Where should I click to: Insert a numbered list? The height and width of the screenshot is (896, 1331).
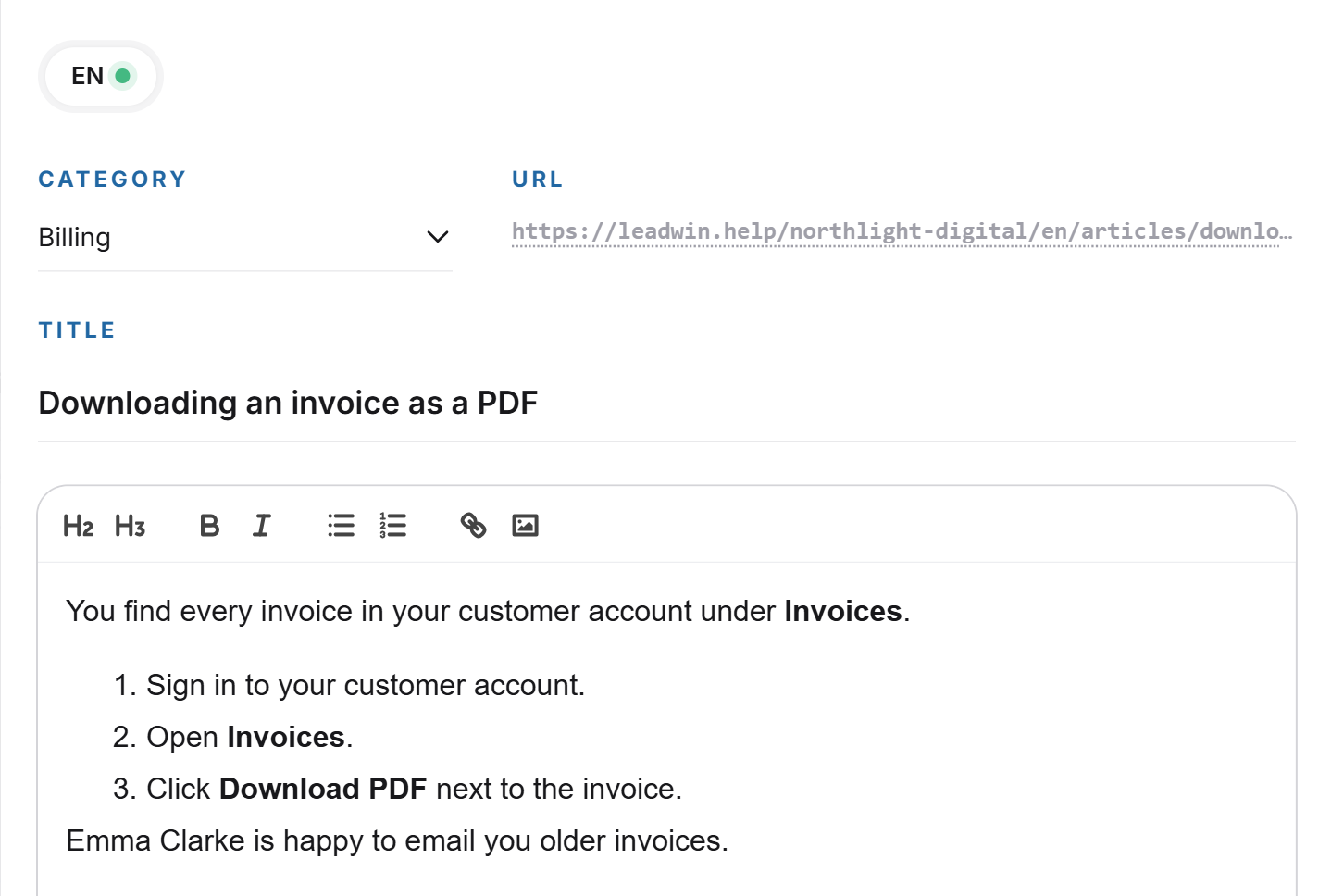[392, 526]
